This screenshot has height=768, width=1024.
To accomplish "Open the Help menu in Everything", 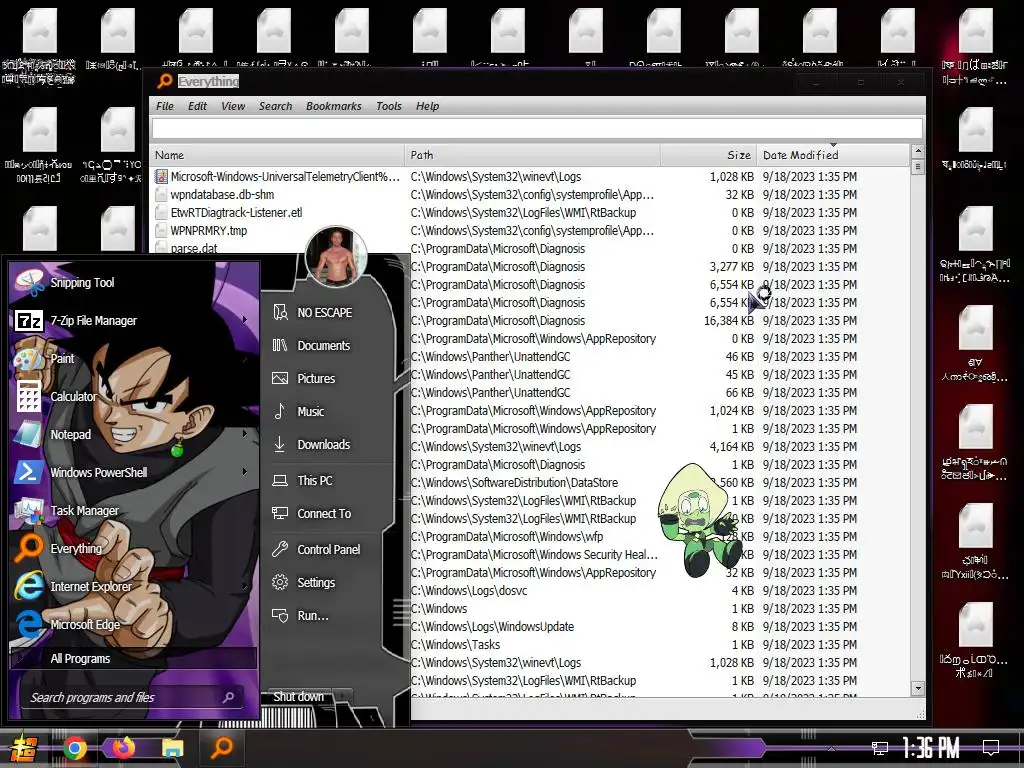I will pos(427,106).
